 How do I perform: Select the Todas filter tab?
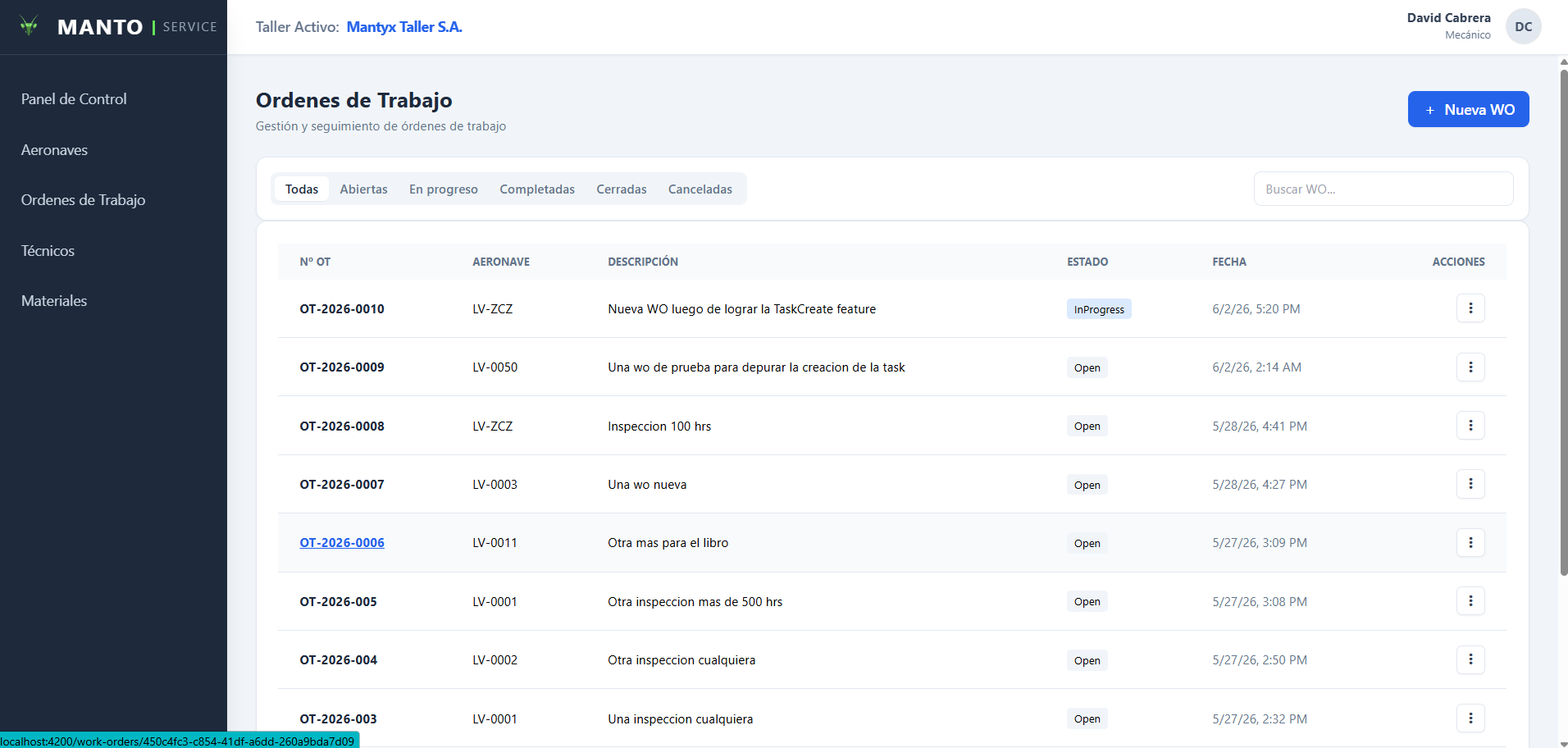point(302,189)
